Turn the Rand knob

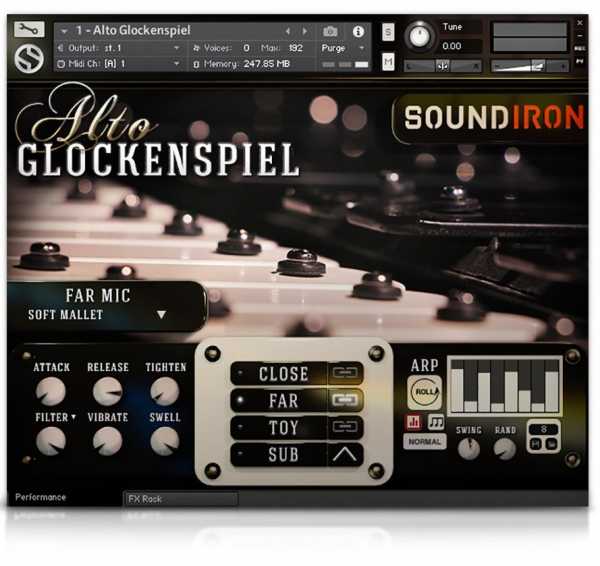tap(505, 448)
